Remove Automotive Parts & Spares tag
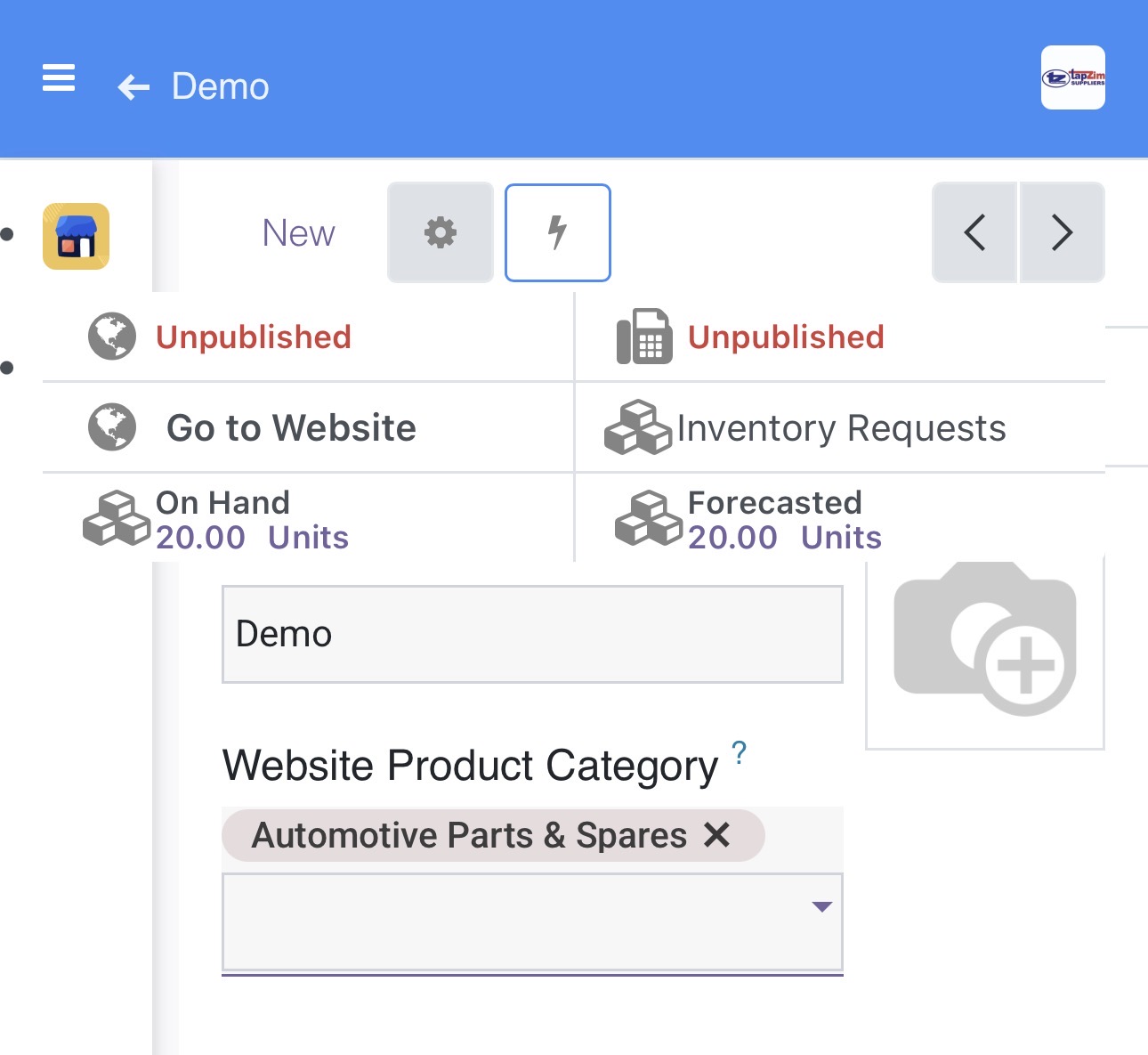 716,835
